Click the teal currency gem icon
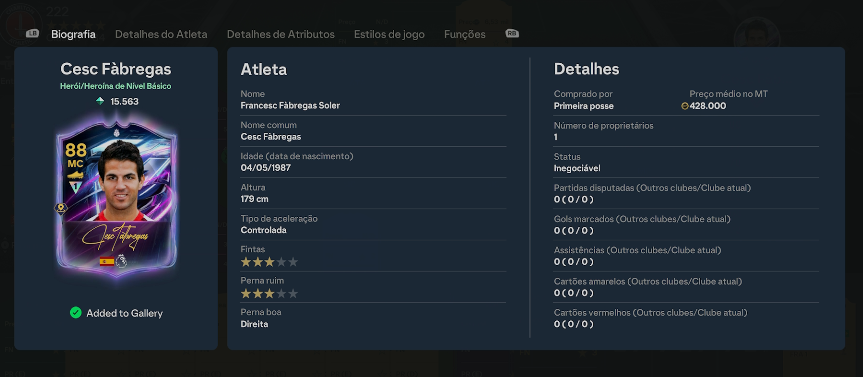The image size is (863, 377). [100, 101]
